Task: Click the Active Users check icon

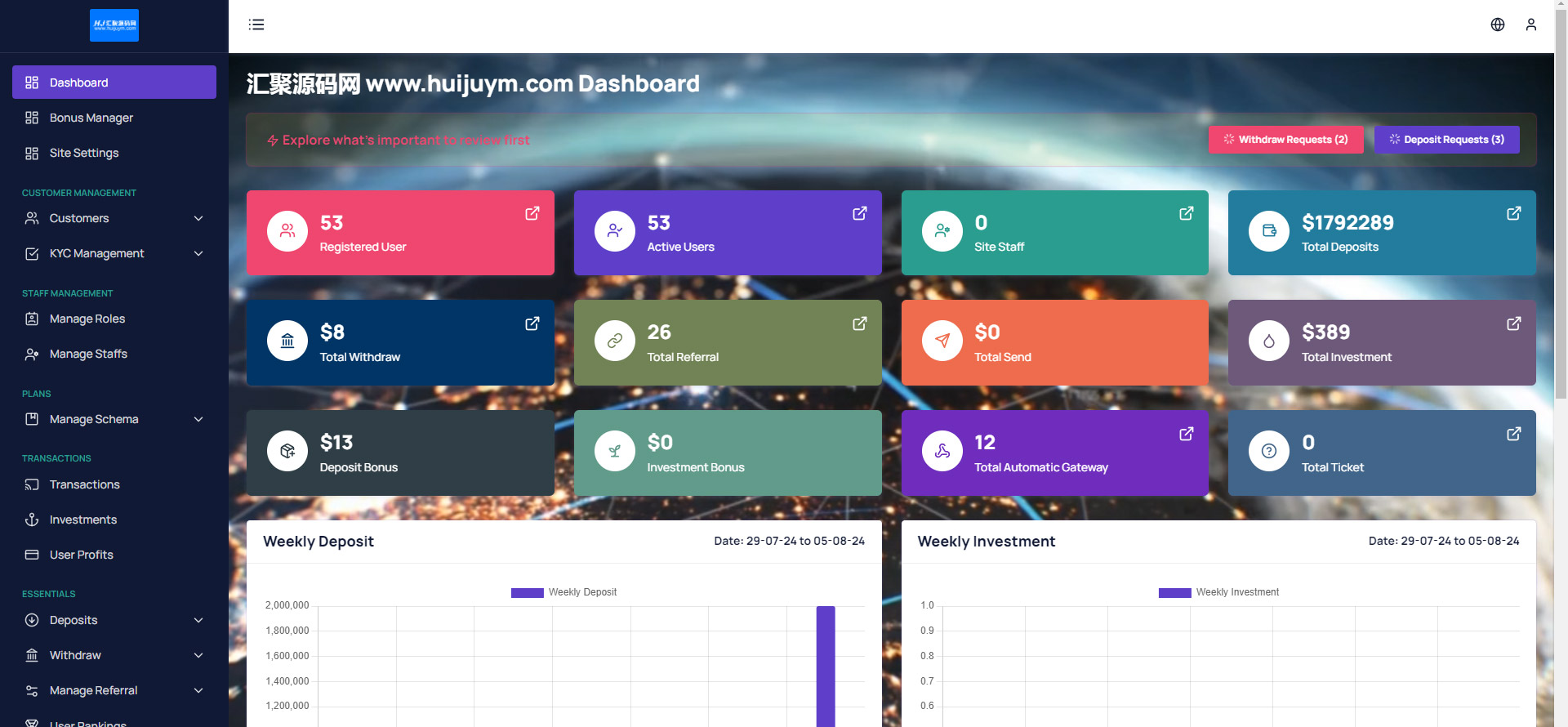Action: coord(615,231)
